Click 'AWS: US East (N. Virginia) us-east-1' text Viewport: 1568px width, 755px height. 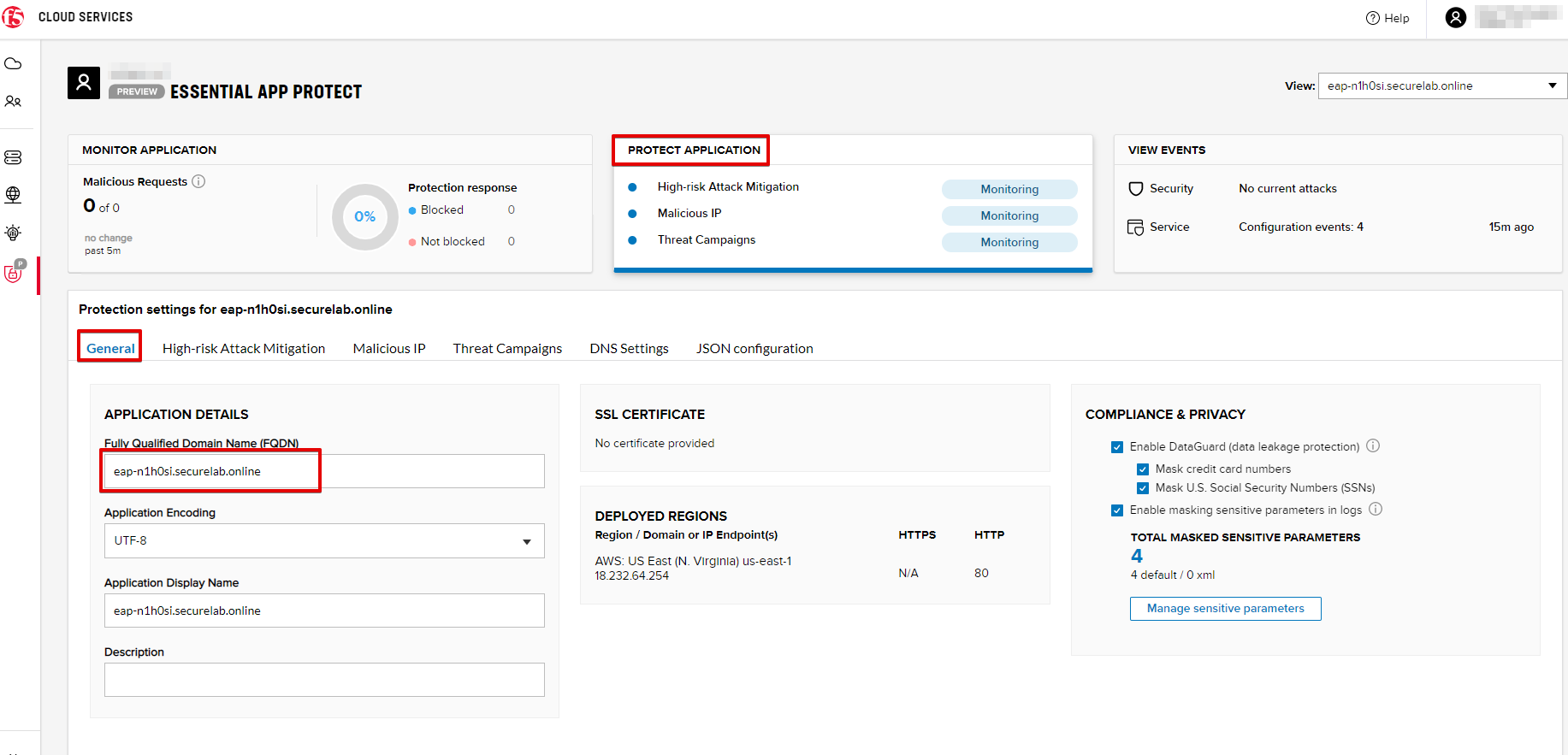(x=693, y=561)
